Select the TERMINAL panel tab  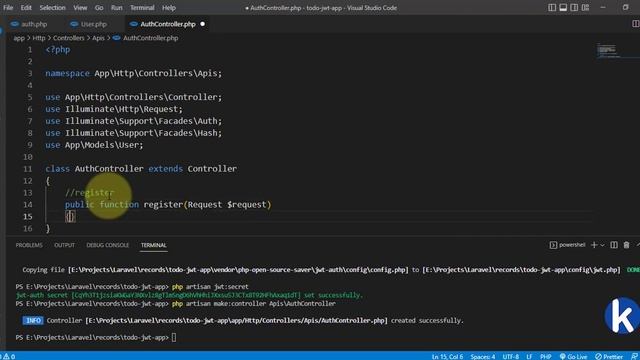[153, 245]
